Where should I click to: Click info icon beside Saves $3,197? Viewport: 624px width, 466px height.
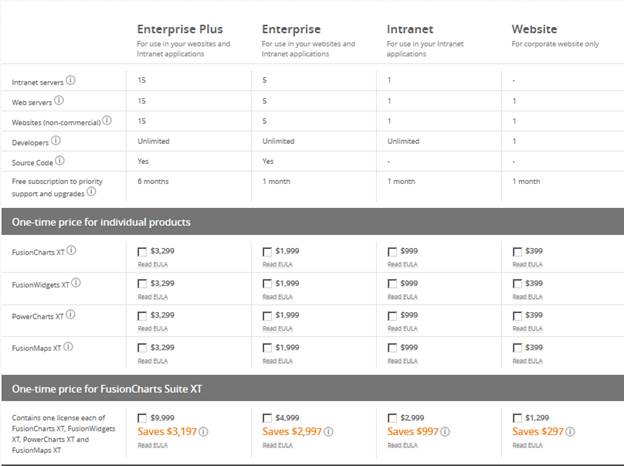pos(203,432)
